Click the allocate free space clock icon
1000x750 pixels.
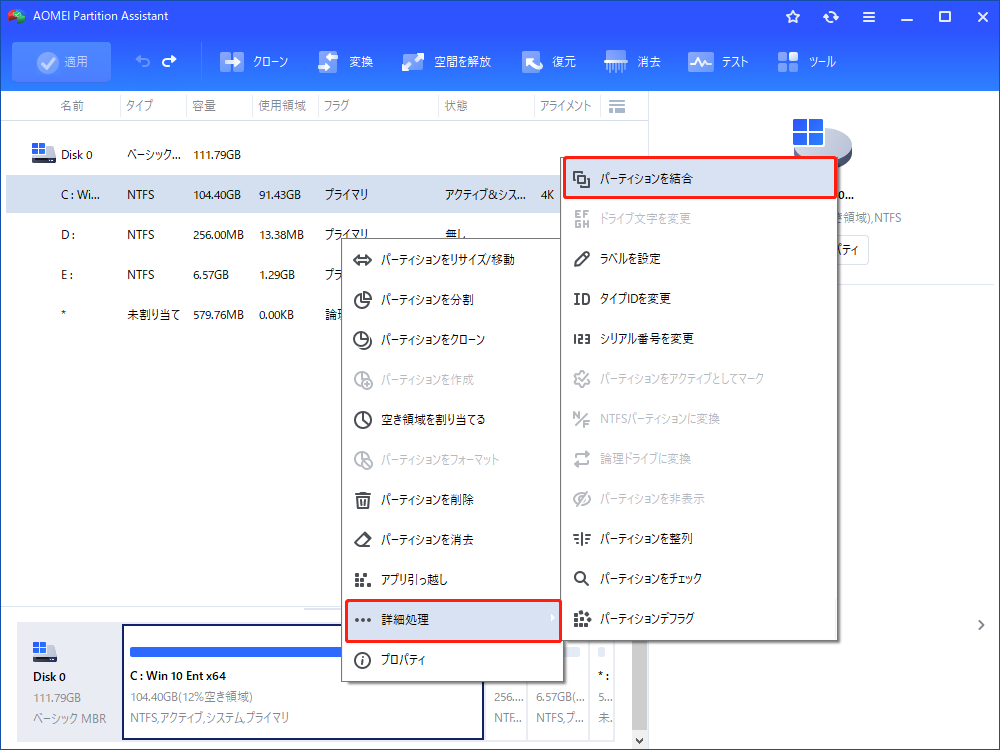click(362, 420)
